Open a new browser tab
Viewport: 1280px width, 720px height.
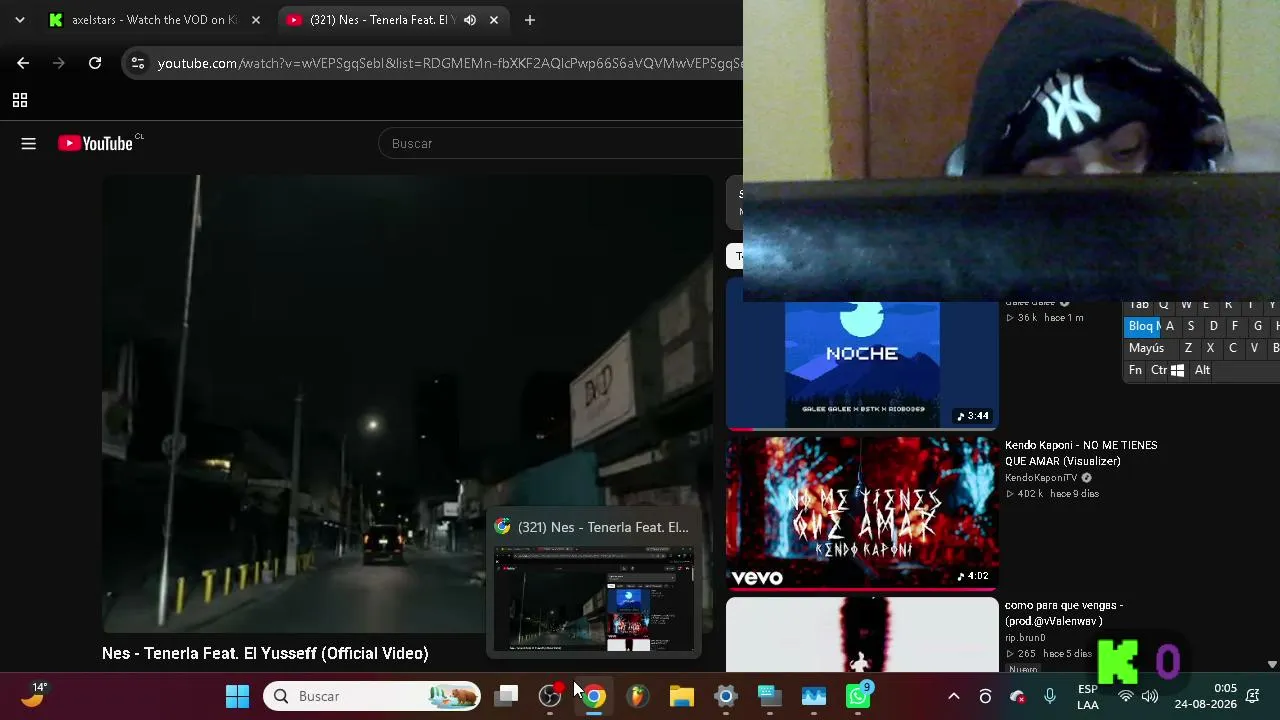pos(530,20)
